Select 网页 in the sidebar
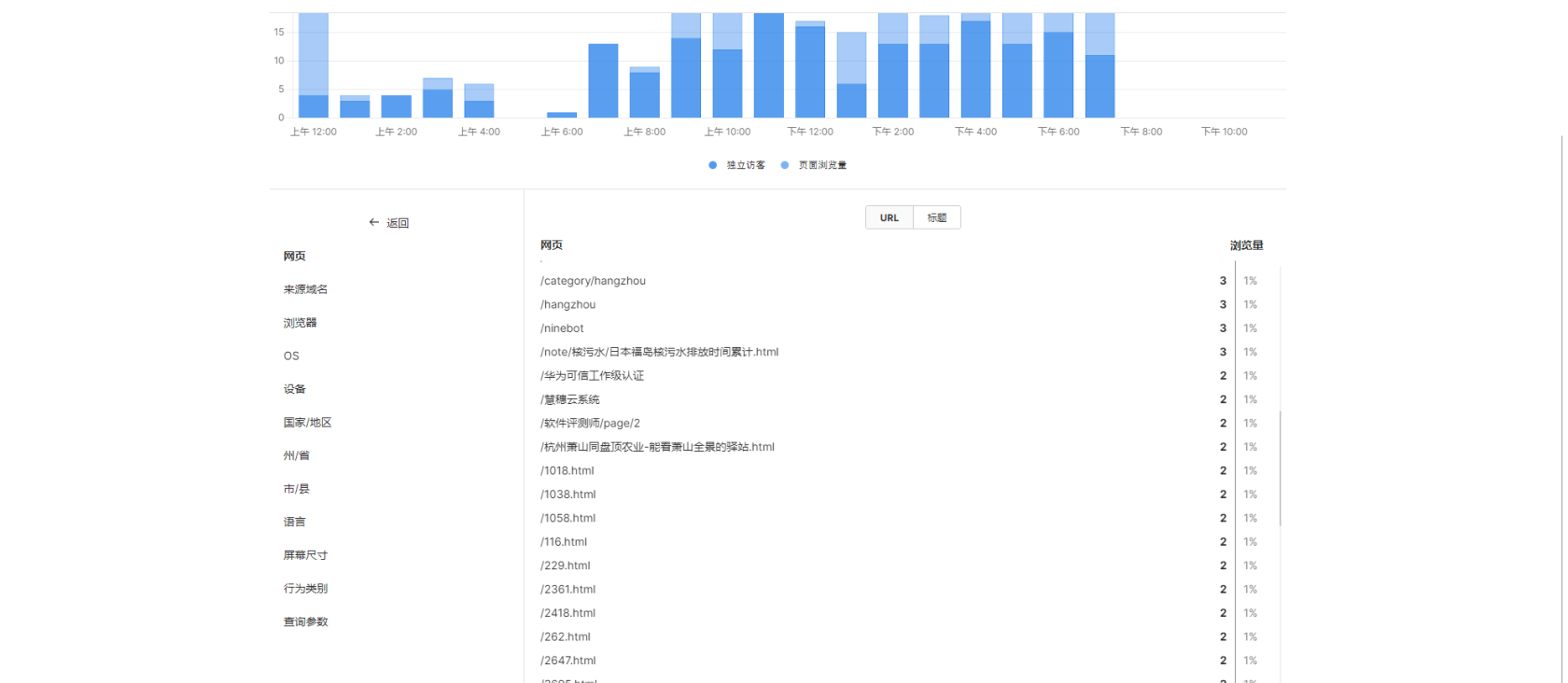 [x=295, y=257]
